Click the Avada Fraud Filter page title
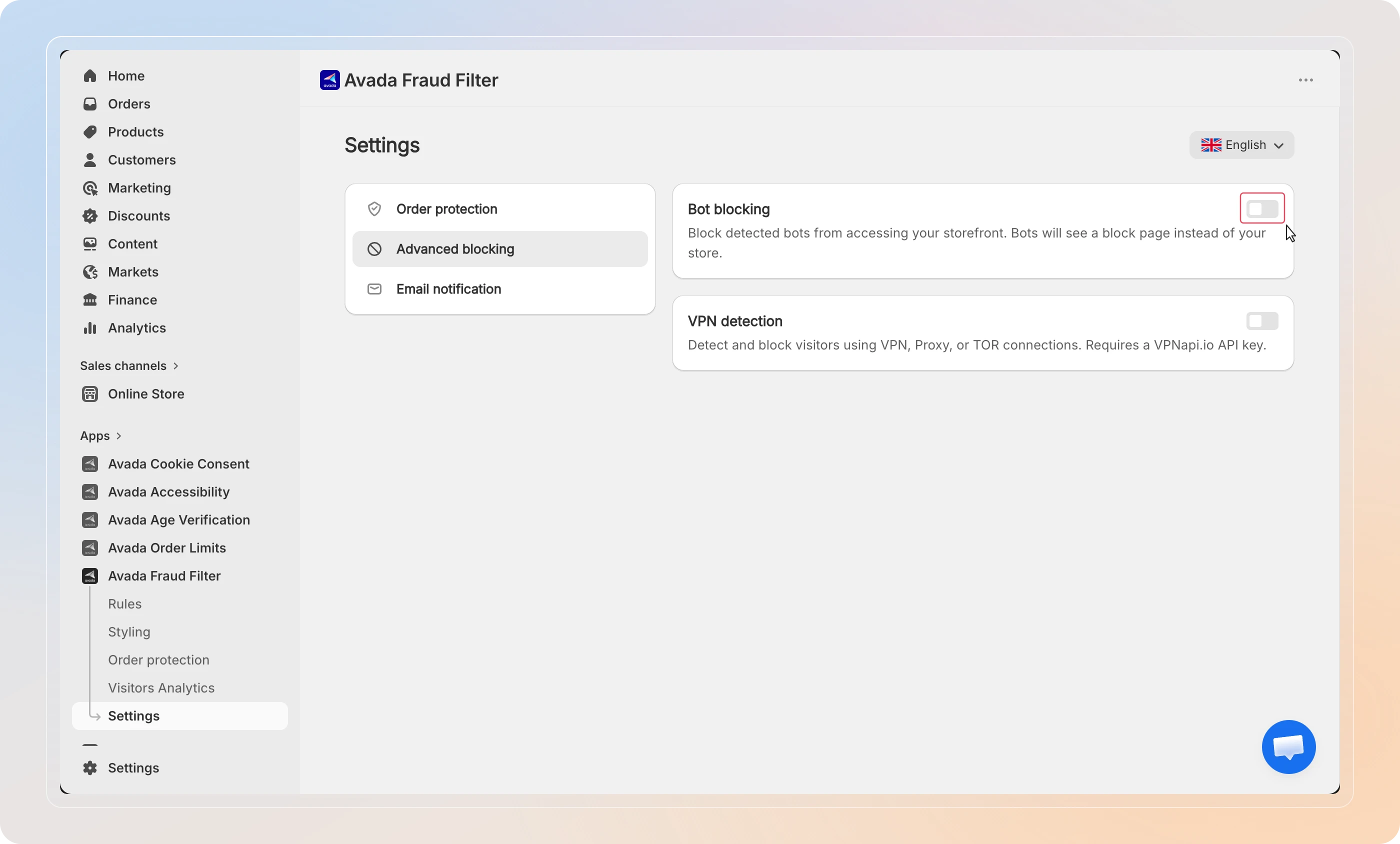Screen dimensions: 1400x844 point(421,80)
